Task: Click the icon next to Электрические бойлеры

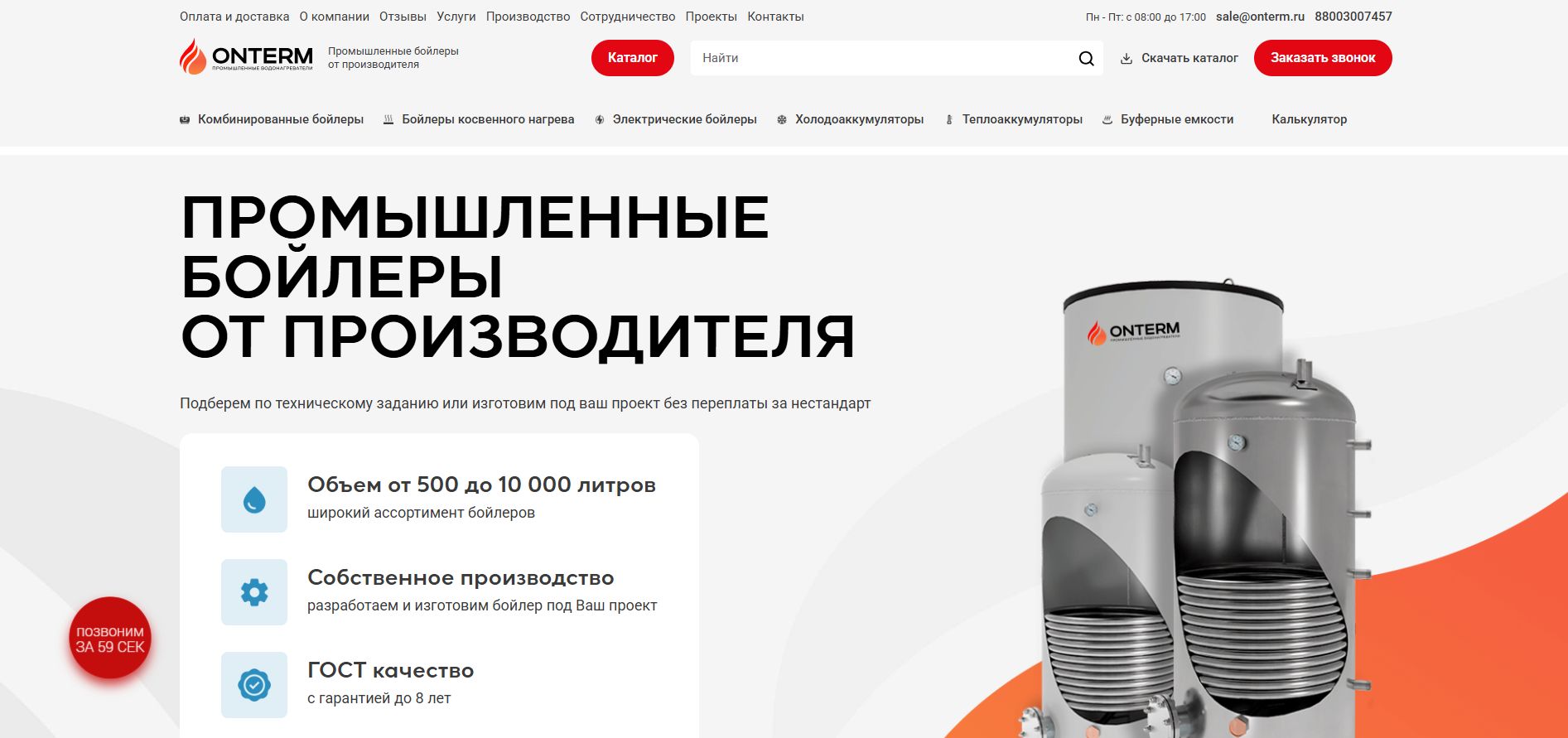Action: [x=600, y=120]
